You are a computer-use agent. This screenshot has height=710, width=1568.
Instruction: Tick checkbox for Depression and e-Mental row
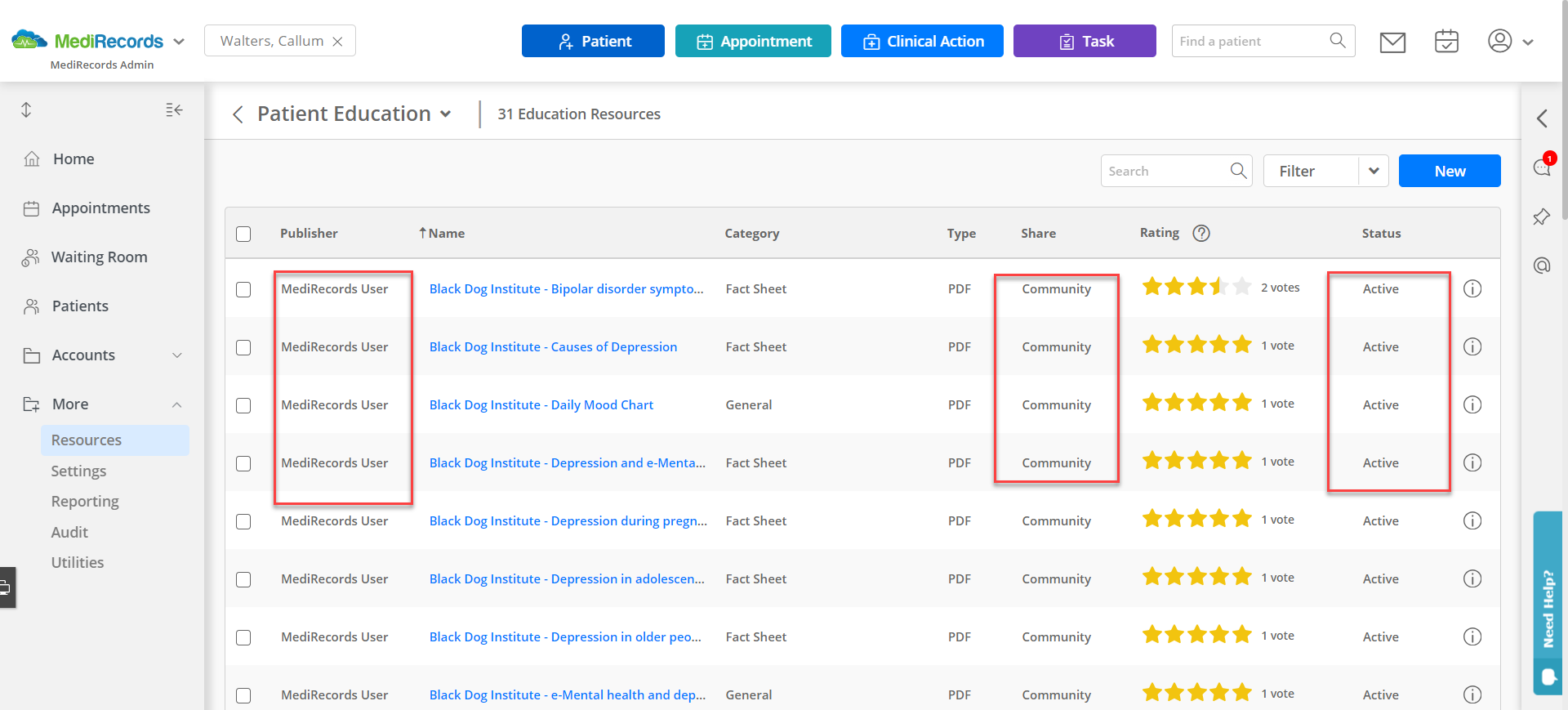tap(243, 463)
